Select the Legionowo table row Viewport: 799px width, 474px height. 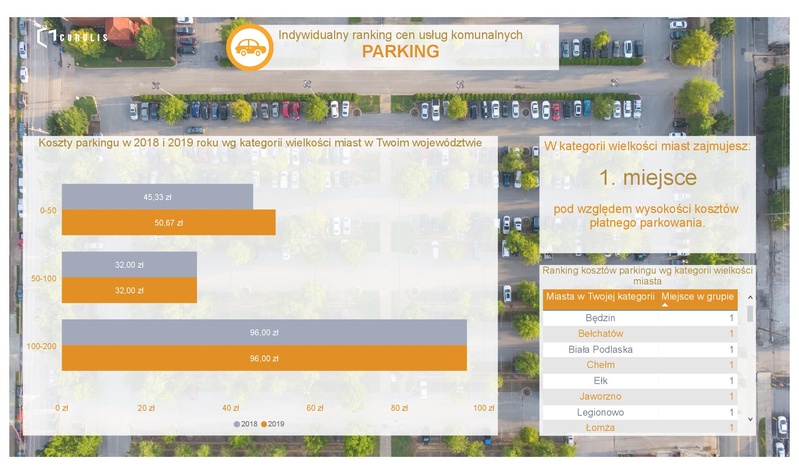point(600,412)
